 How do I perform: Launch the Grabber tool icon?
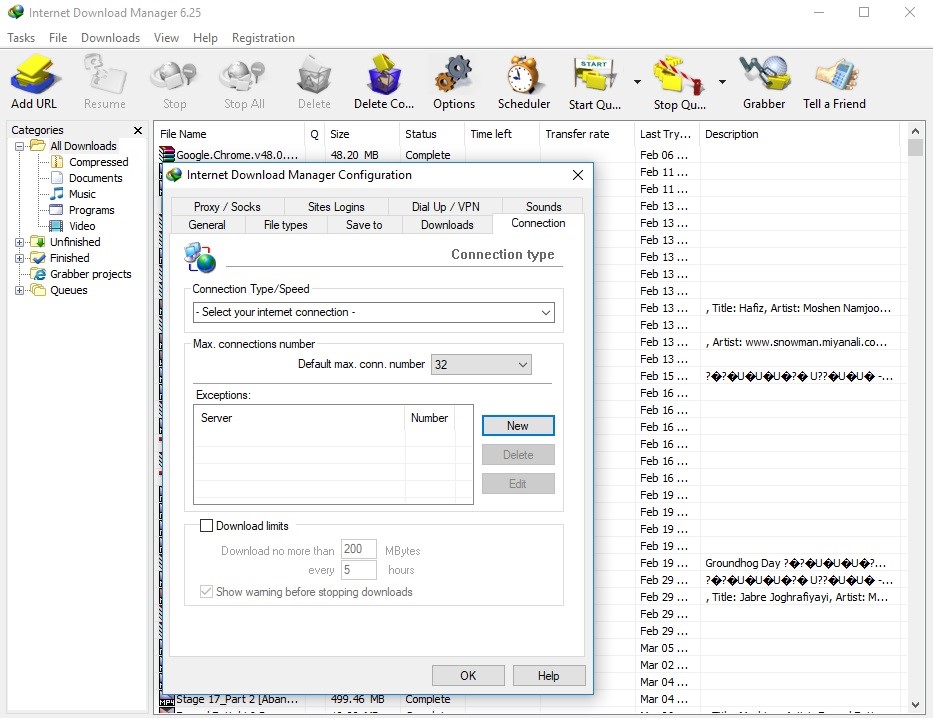[x=763, y=76]
